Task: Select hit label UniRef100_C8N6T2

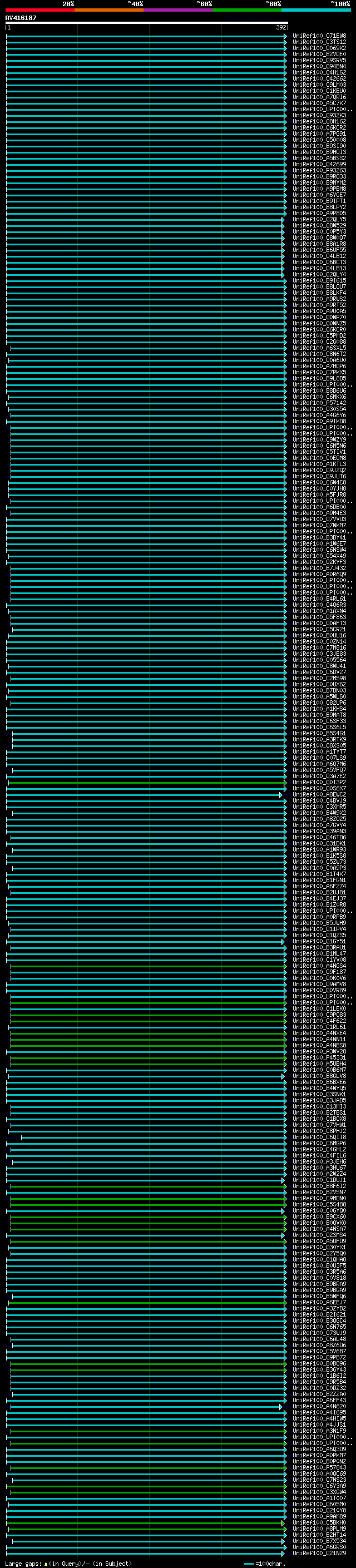Action: (319, 354)
